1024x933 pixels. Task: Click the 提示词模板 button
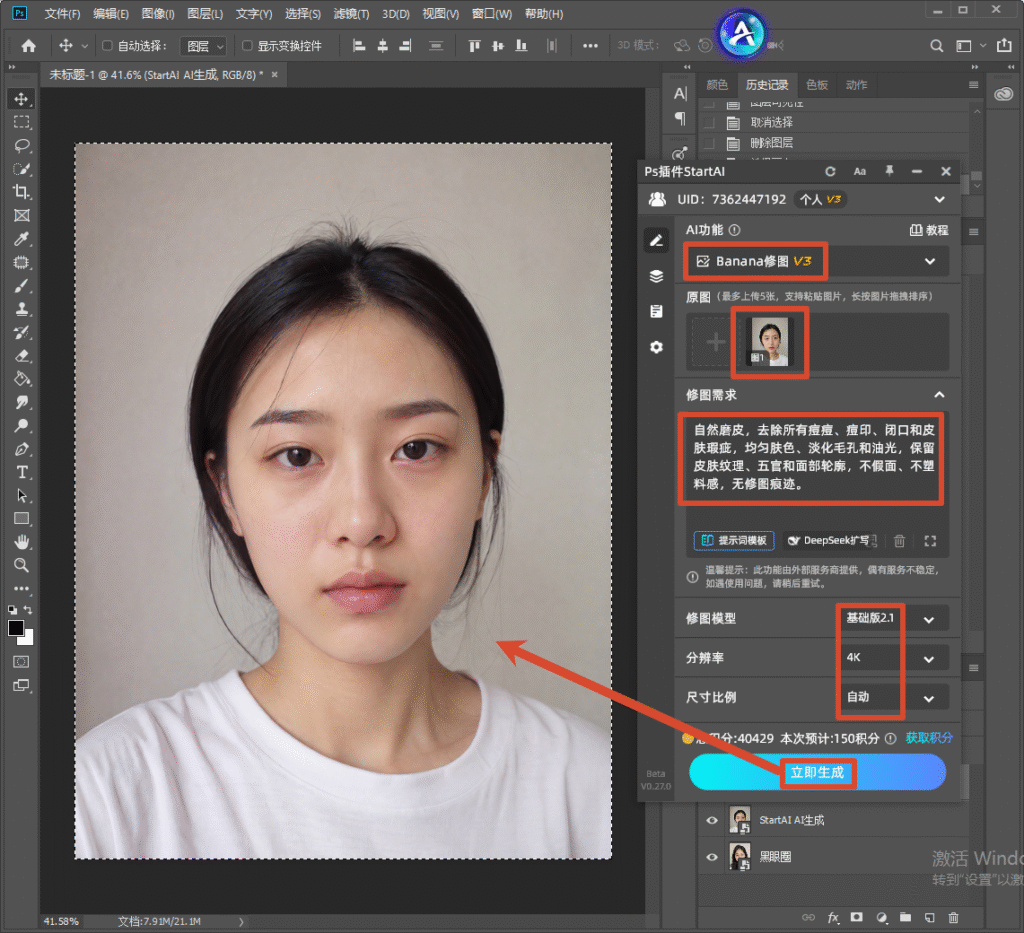[x=734, y=541]
